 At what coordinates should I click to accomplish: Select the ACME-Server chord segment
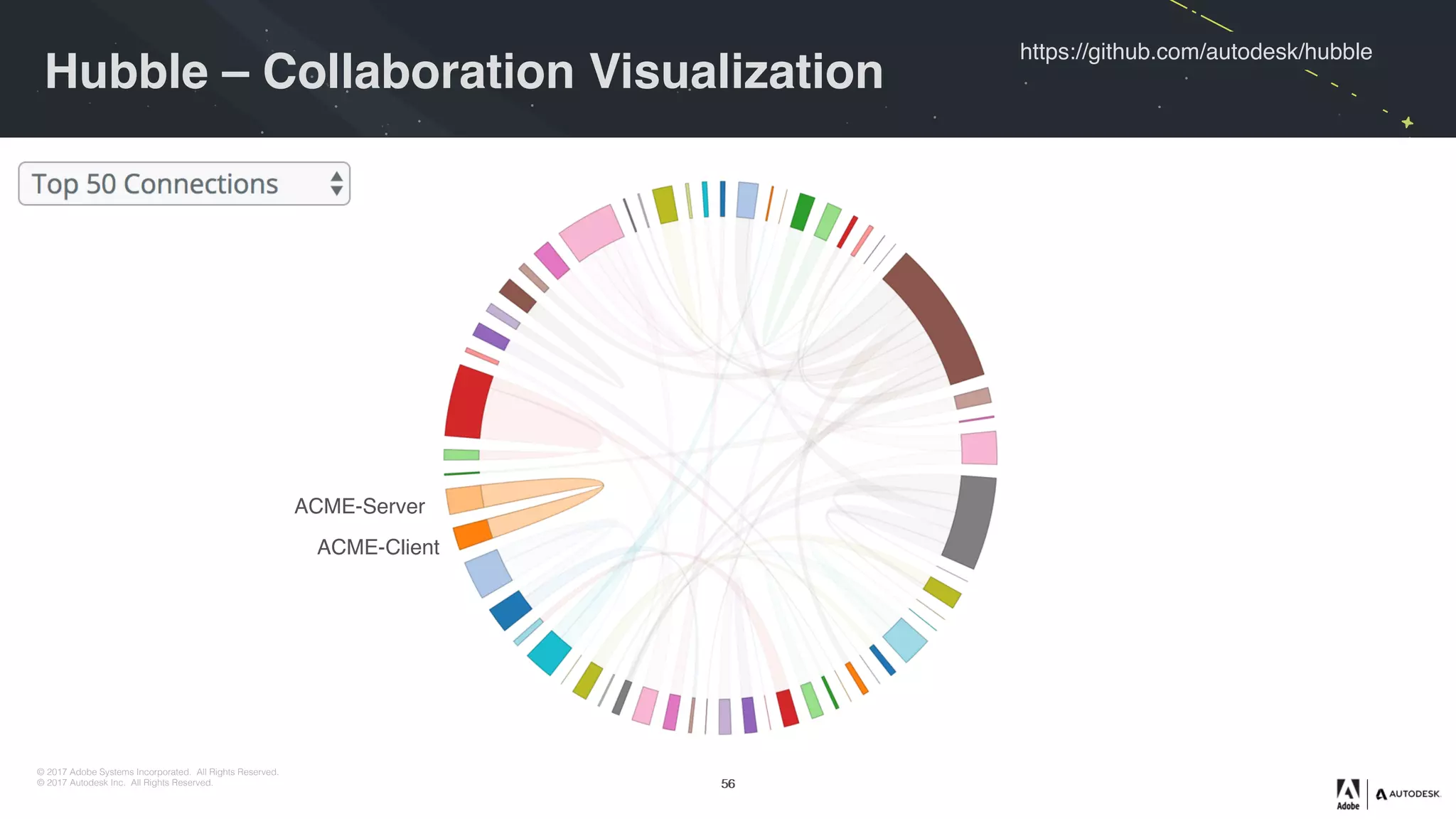[464, 500]
